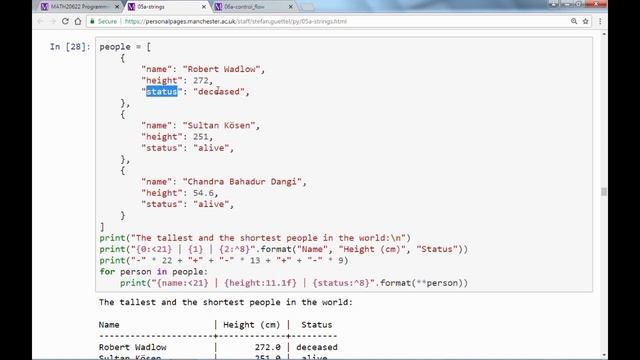Image resolution: width=640 pixels, height=360 pixels.
Task: Click the 'Status' output column header
Action: click(317, 325)
